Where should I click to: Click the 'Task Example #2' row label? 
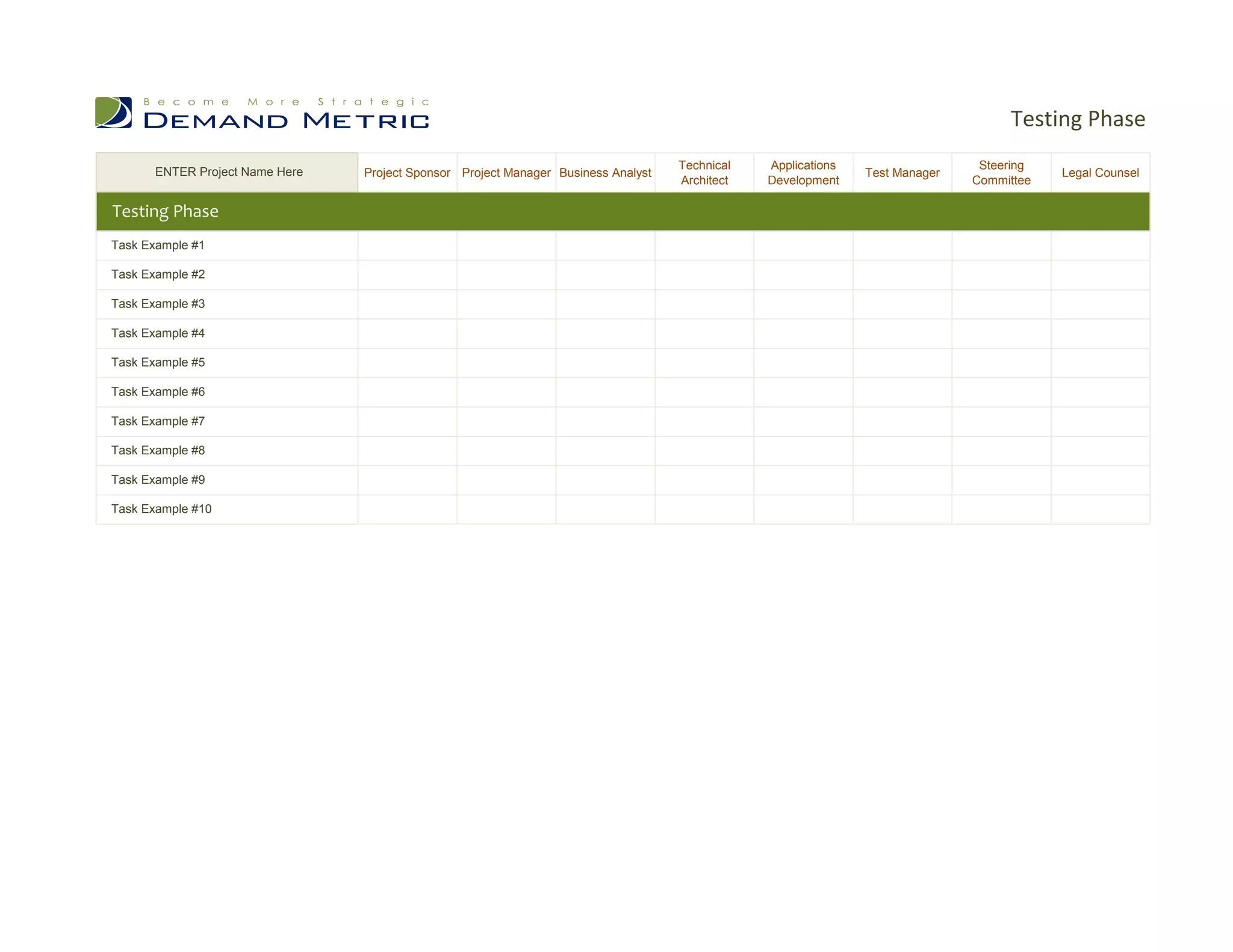pos(158,274)
